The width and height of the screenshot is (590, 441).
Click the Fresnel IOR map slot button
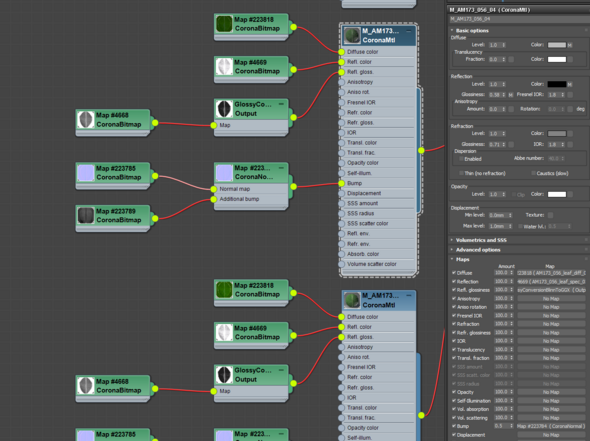[570, 95]
